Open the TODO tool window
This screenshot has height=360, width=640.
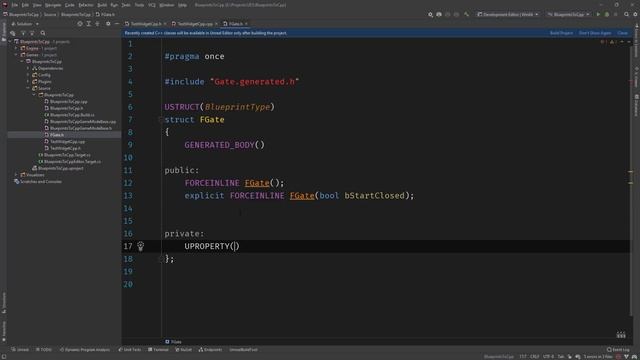pos(44,350)
